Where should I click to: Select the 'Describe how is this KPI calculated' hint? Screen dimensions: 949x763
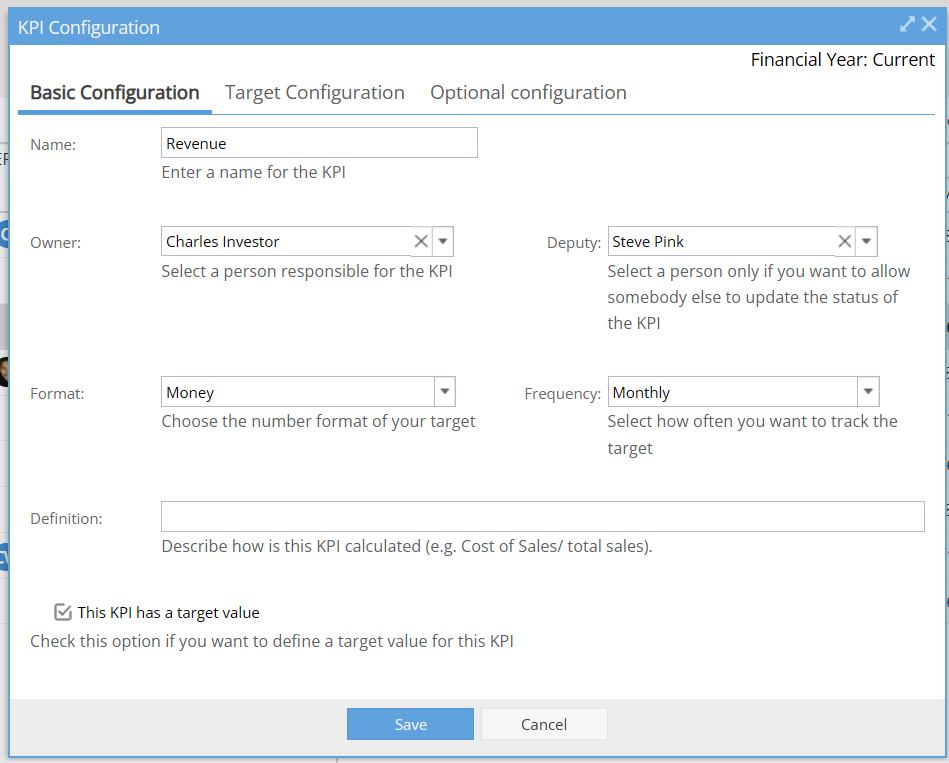pyautogui.click(x=407, y=546)
